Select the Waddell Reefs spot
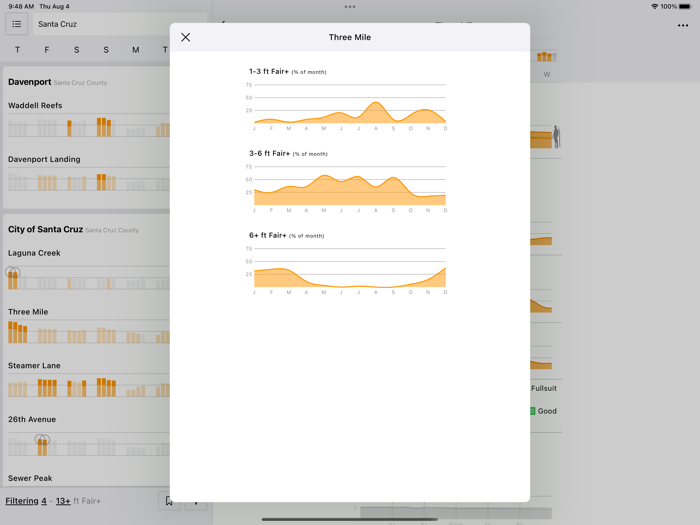The image size is (700, 525). tap(35, 106)
